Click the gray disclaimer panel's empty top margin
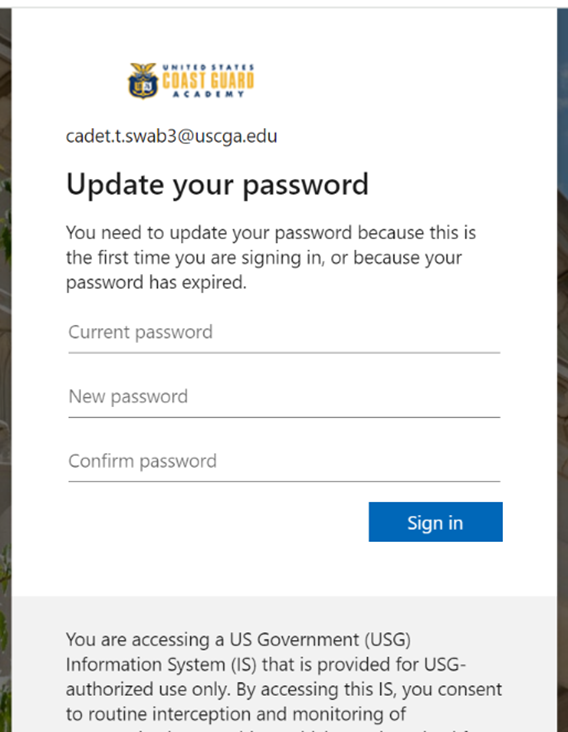 coord(284,612)
